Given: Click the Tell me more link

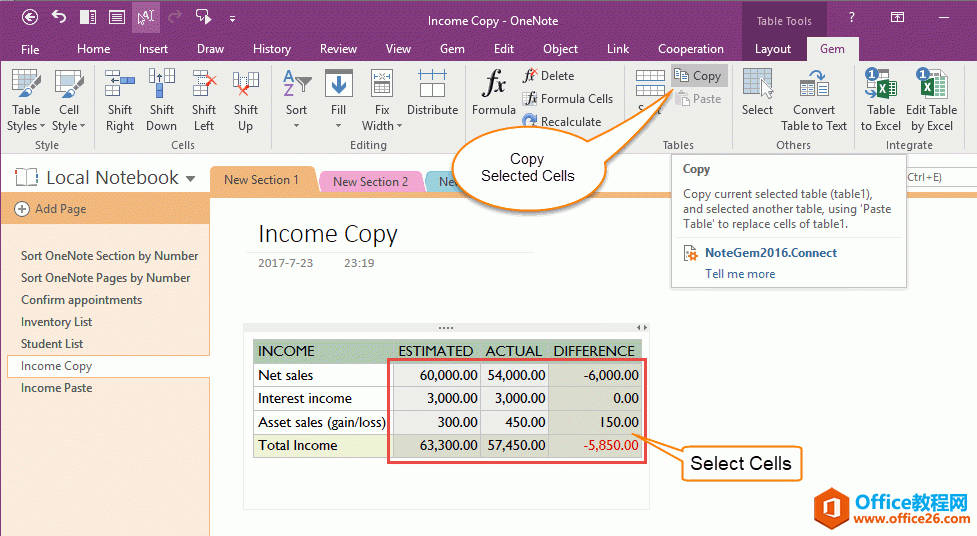Looking at the screenshot, I should 740,274.
